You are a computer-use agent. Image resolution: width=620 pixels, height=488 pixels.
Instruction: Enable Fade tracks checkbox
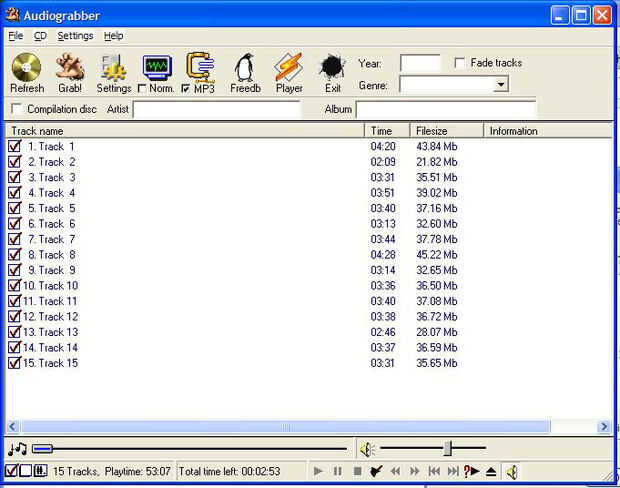459,63
